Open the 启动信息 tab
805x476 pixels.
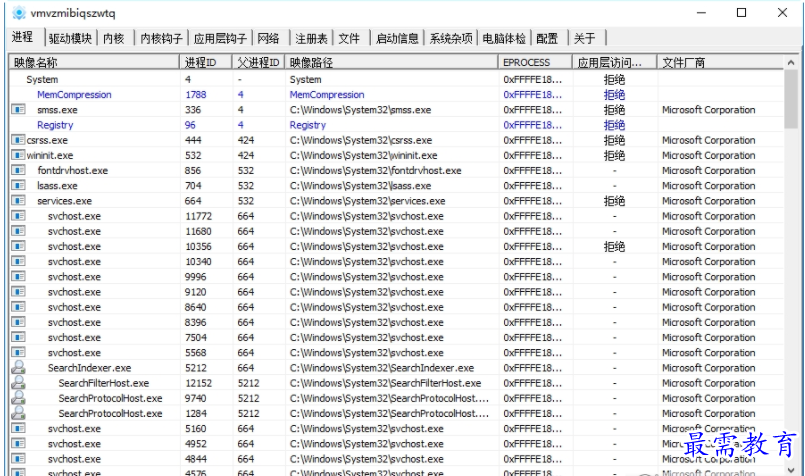(x=397, y=39)
